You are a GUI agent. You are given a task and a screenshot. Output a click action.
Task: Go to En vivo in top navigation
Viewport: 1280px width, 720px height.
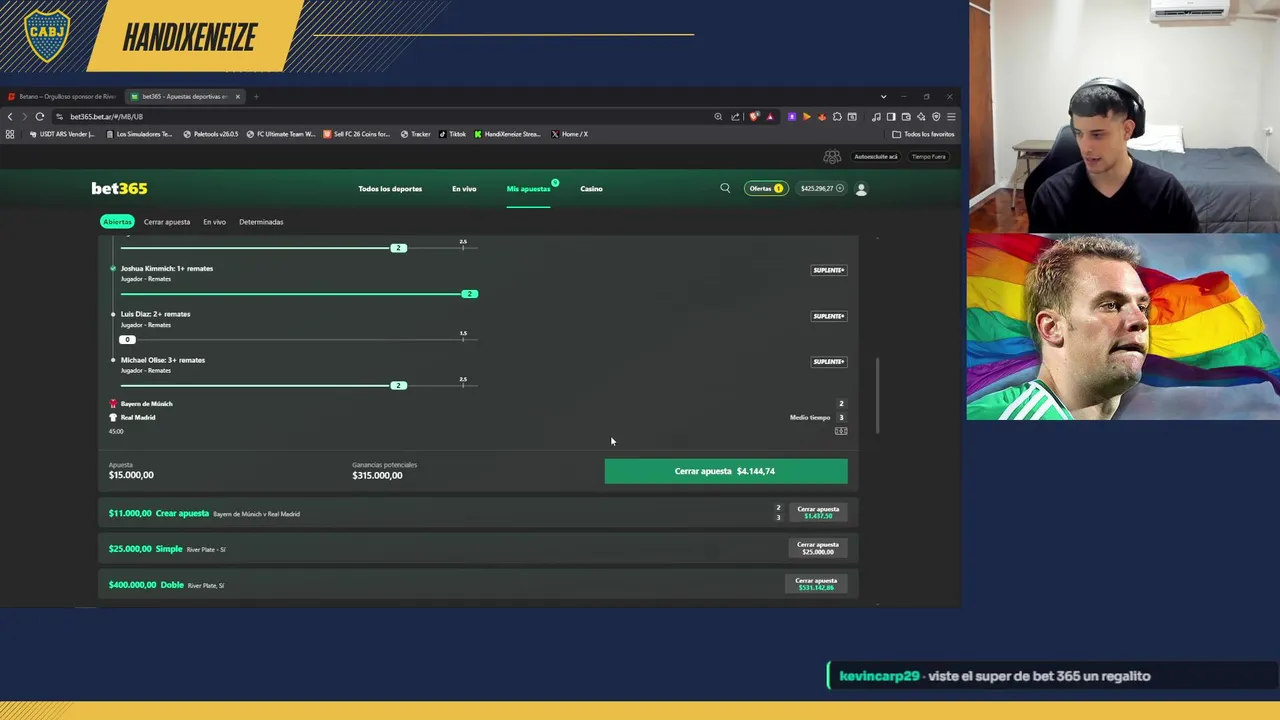[464, 189]
